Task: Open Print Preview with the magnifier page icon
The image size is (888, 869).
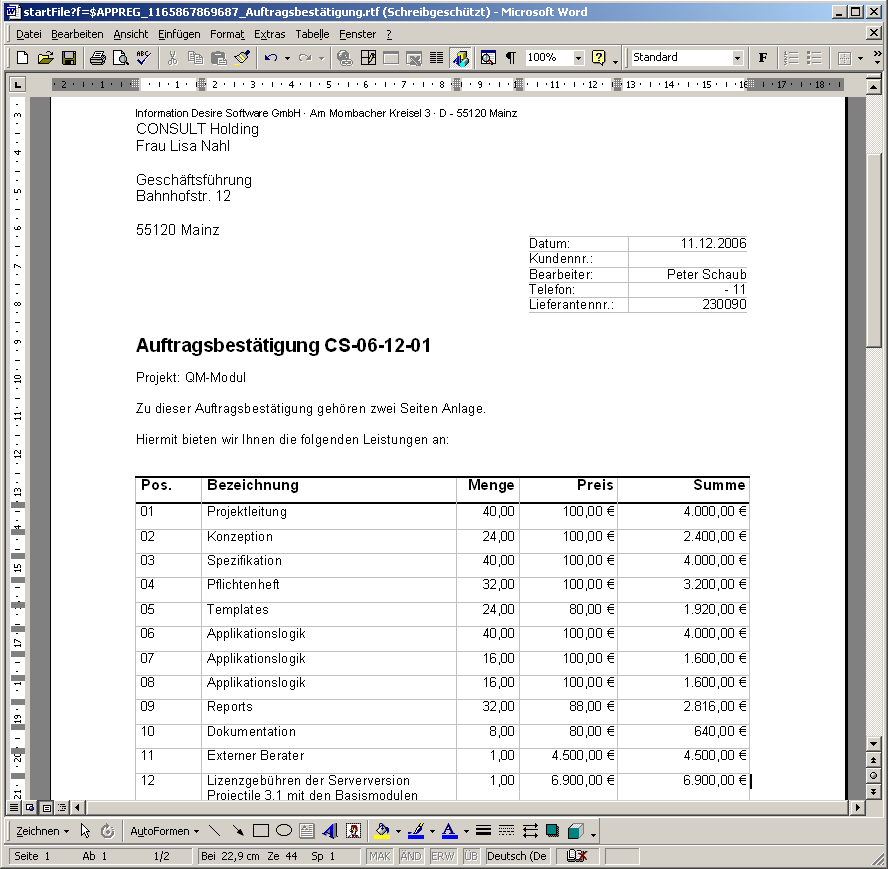Action: tap(120, 58)
